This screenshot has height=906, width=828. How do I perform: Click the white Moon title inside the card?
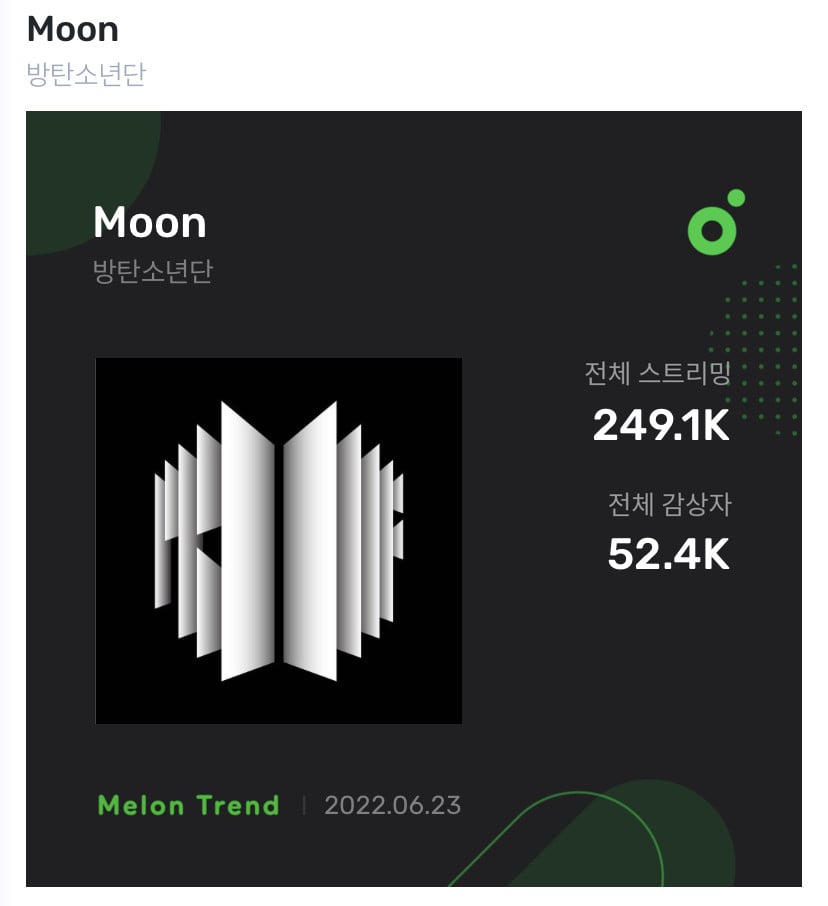click(x=150, y=222)
